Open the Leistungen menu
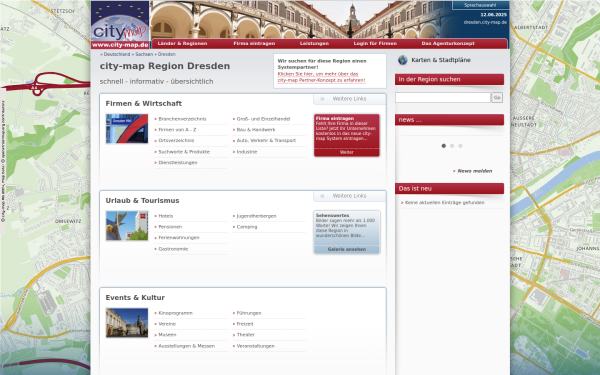600x375 pixels. [314, 44]
